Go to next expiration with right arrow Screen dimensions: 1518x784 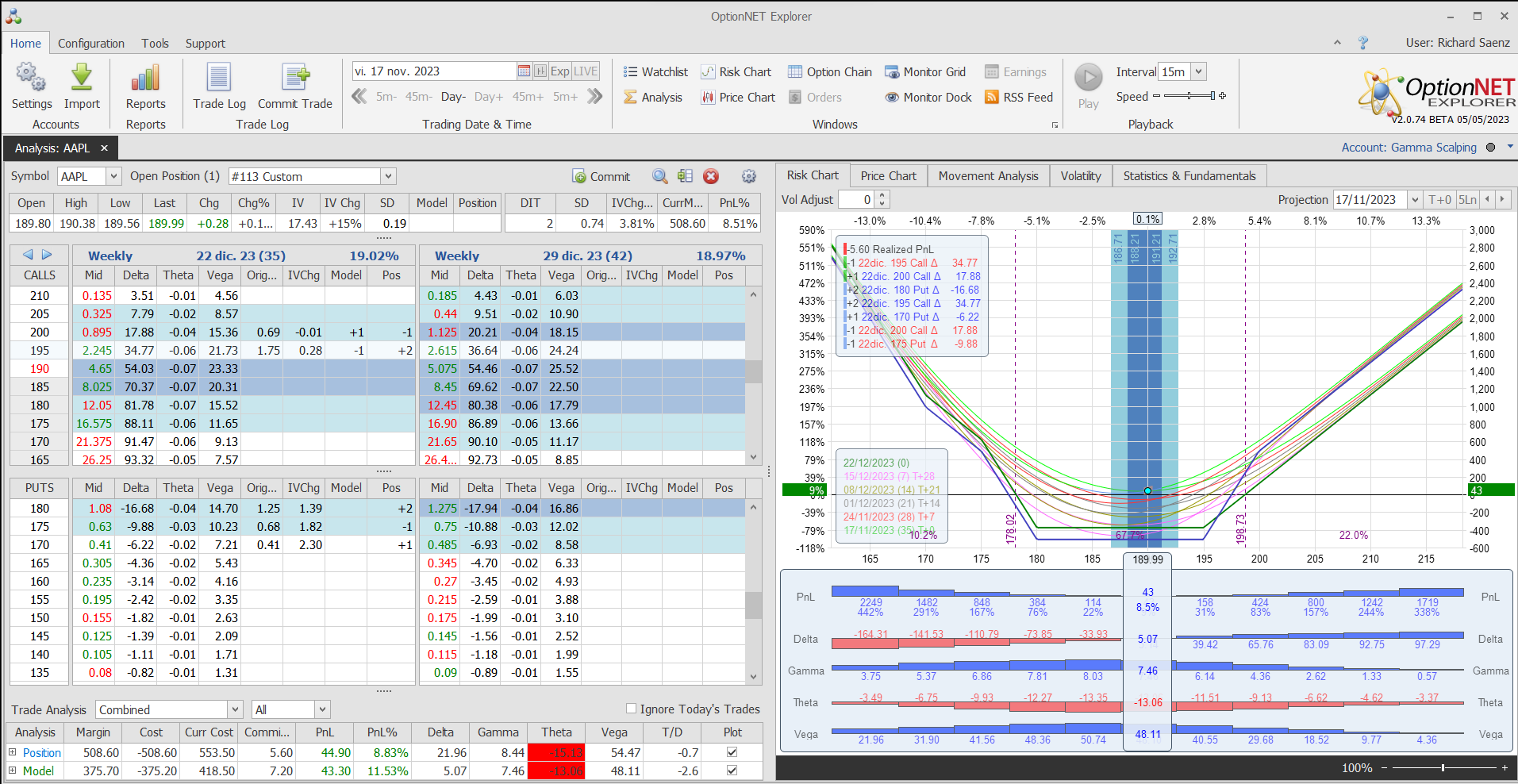47,255
